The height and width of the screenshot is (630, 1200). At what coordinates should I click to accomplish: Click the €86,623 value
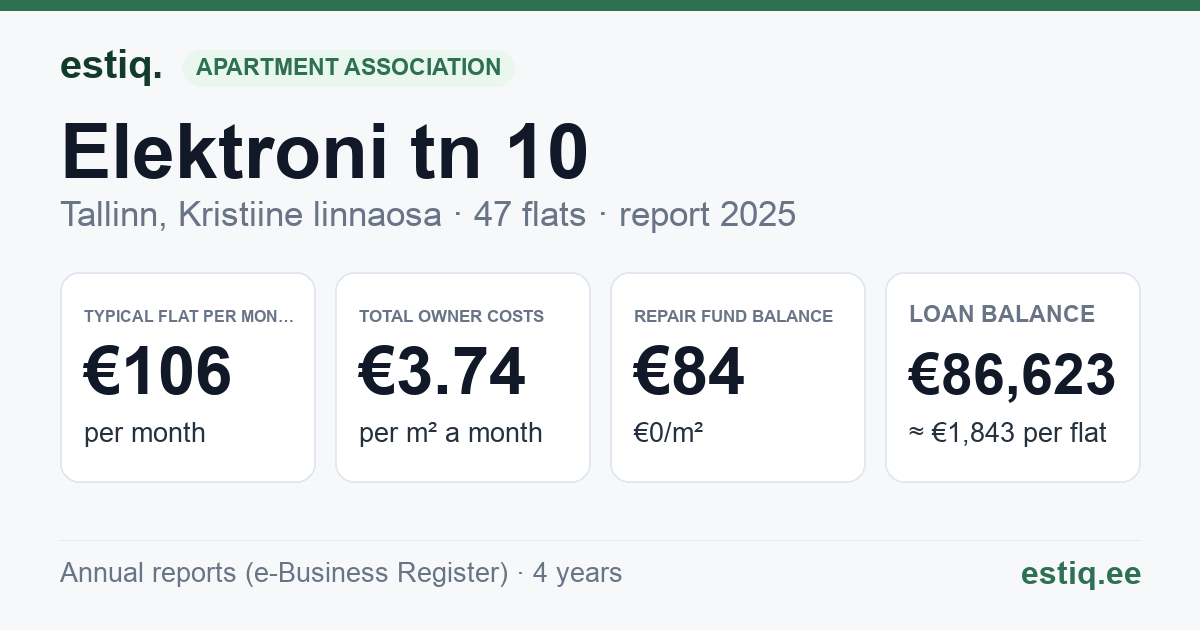pyautogui.click(x=1012, y=375)
